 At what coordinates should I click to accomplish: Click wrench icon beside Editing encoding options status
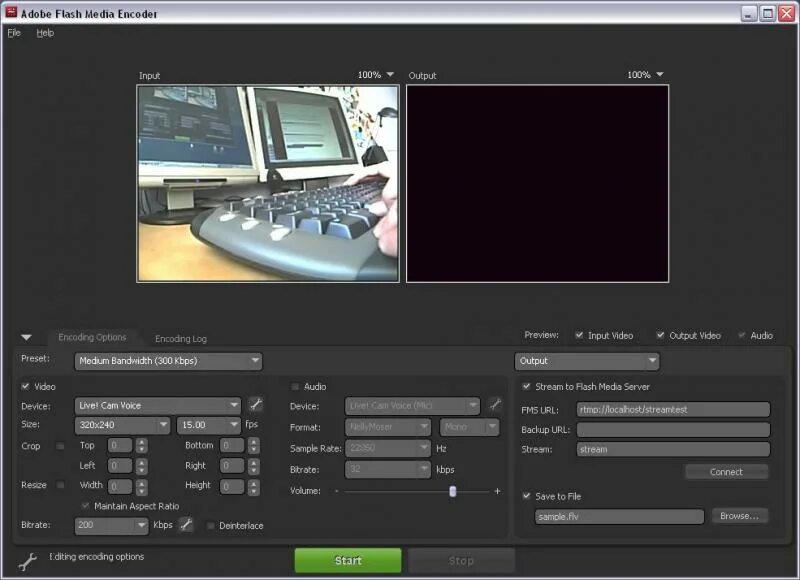28,562
